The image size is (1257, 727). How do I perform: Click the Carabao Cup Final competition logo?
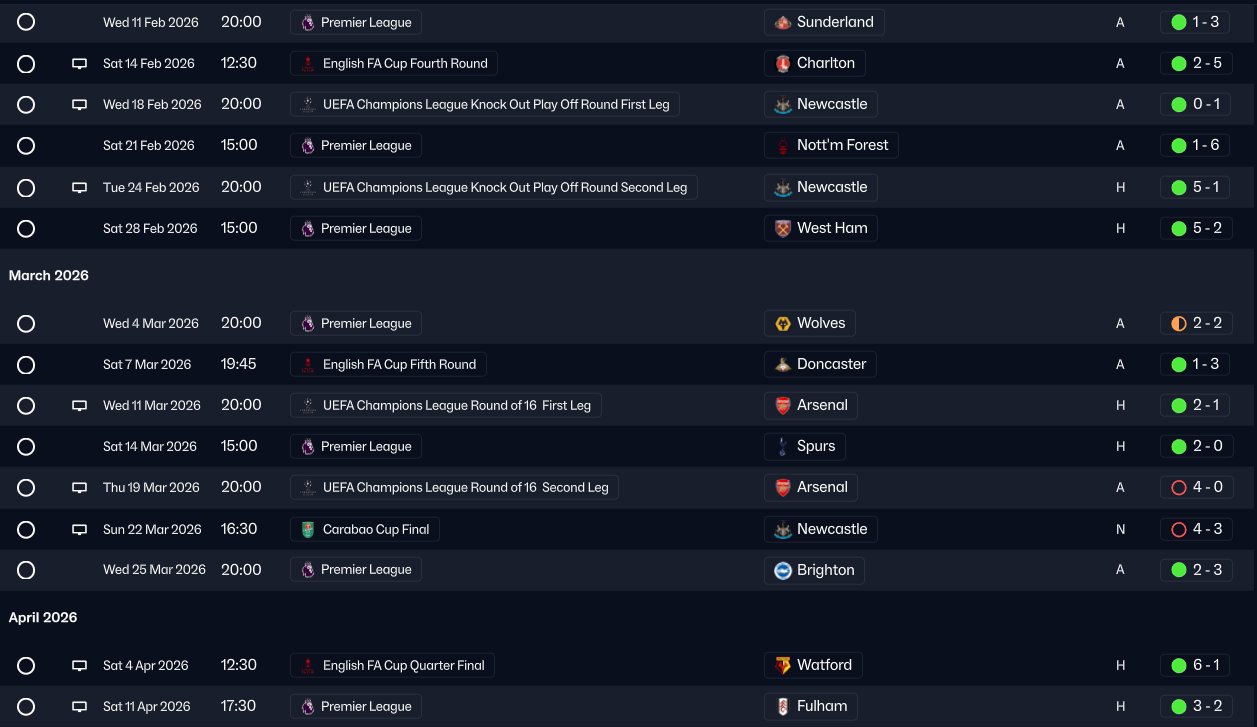pyautogui.click(x=307, y=529)
